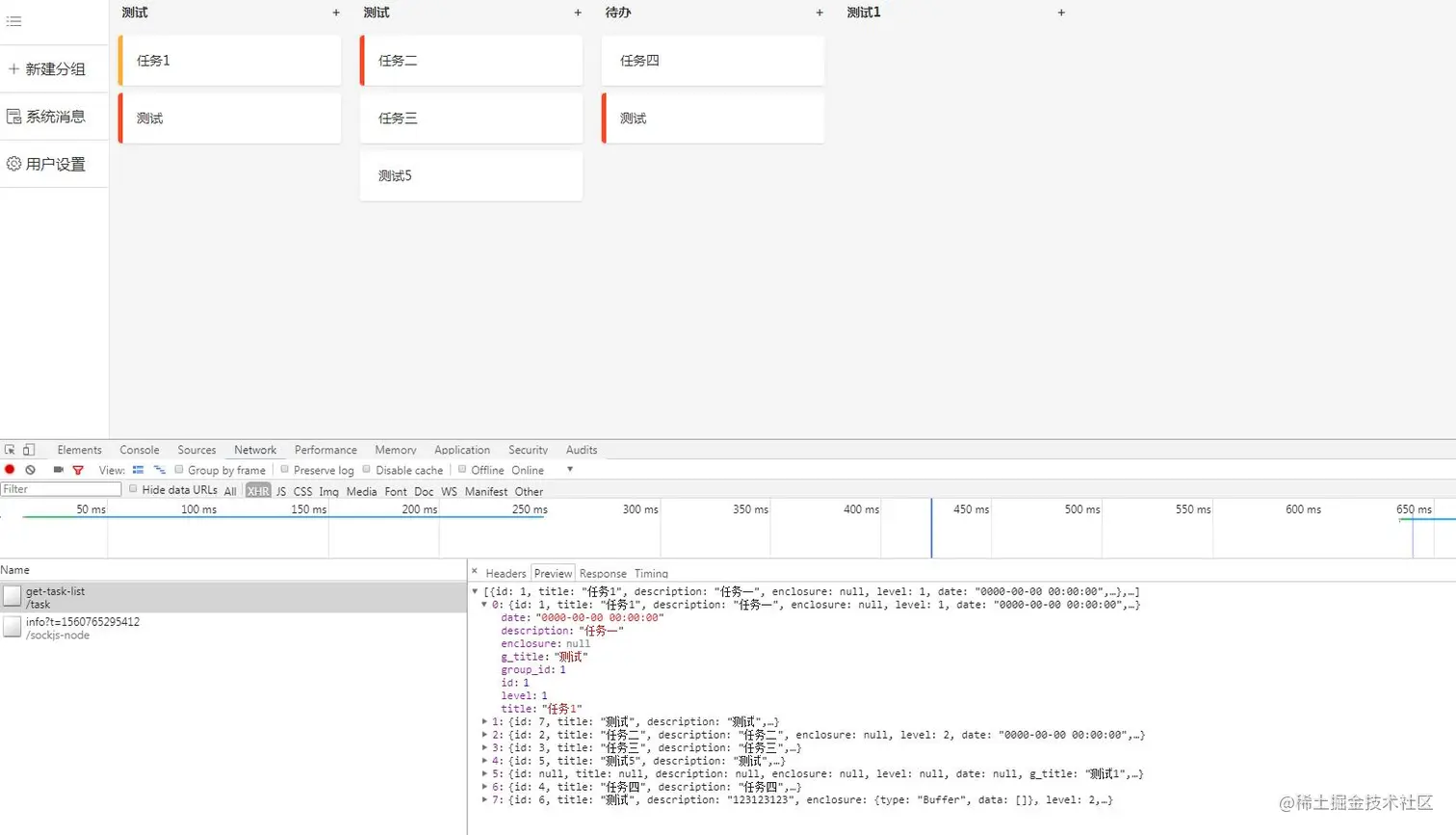Switch to large request rows view
The width and height of the screenshot is (1456, 835).
tap(138, 470)
